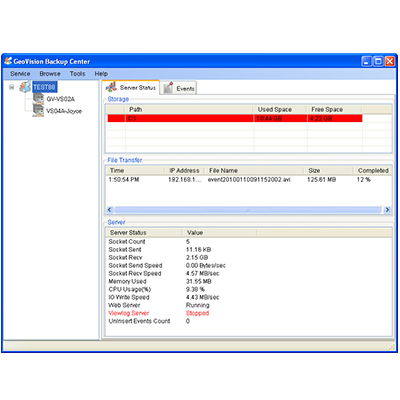Select the Viewlog Server Stopped row
This screenshot has height=400, width=400.
pyautogui.click(x=159, y=313)
